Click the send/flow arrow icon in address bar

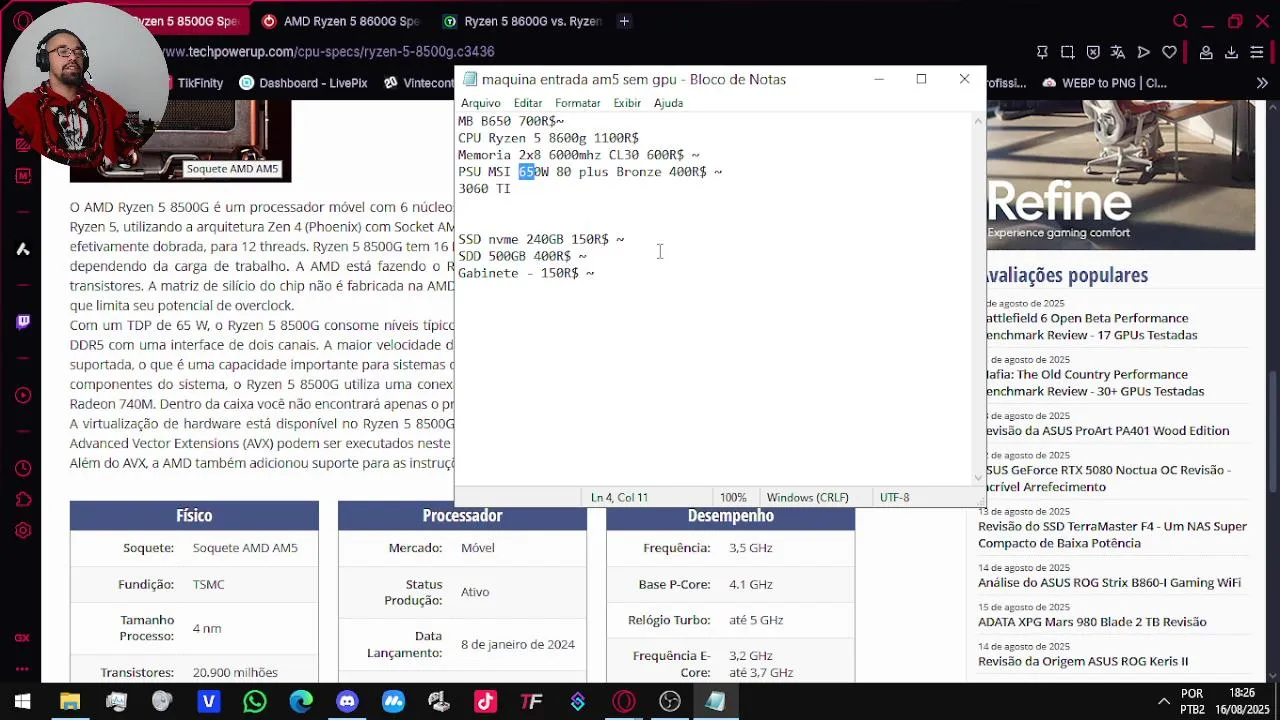[x=1143, y=52]
